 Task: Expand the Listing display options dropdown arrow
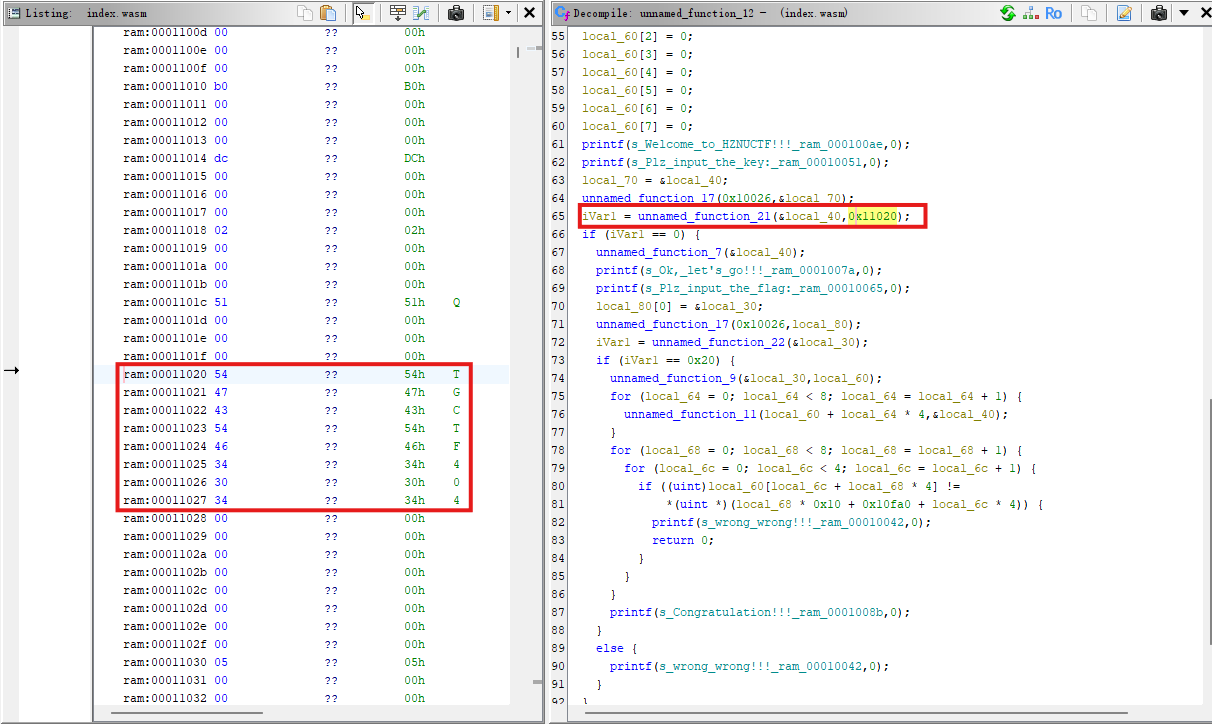point(508,13)
